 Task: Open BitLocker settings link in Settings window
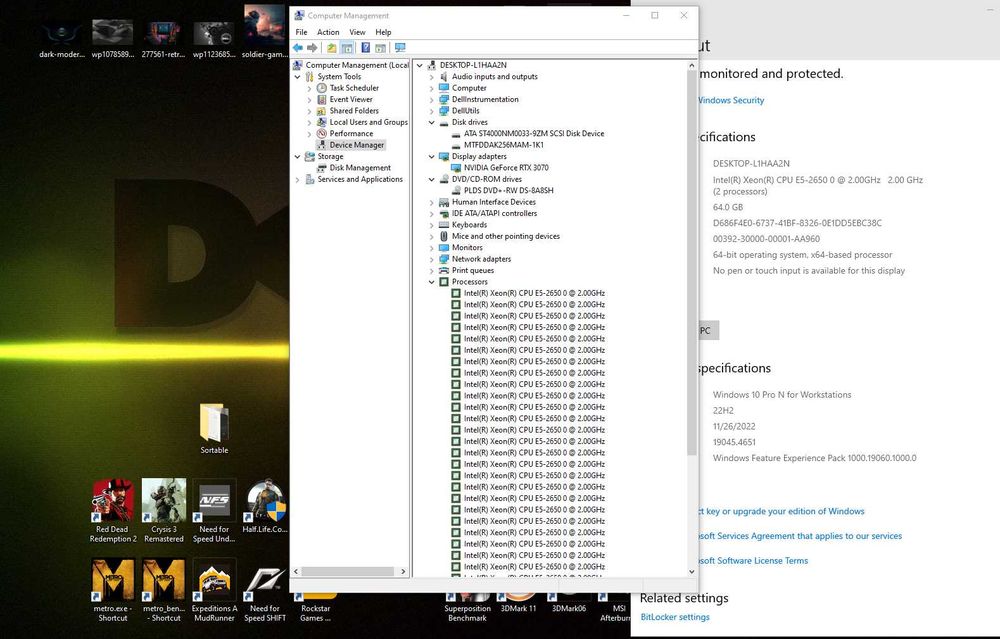(x=675, y=617)
